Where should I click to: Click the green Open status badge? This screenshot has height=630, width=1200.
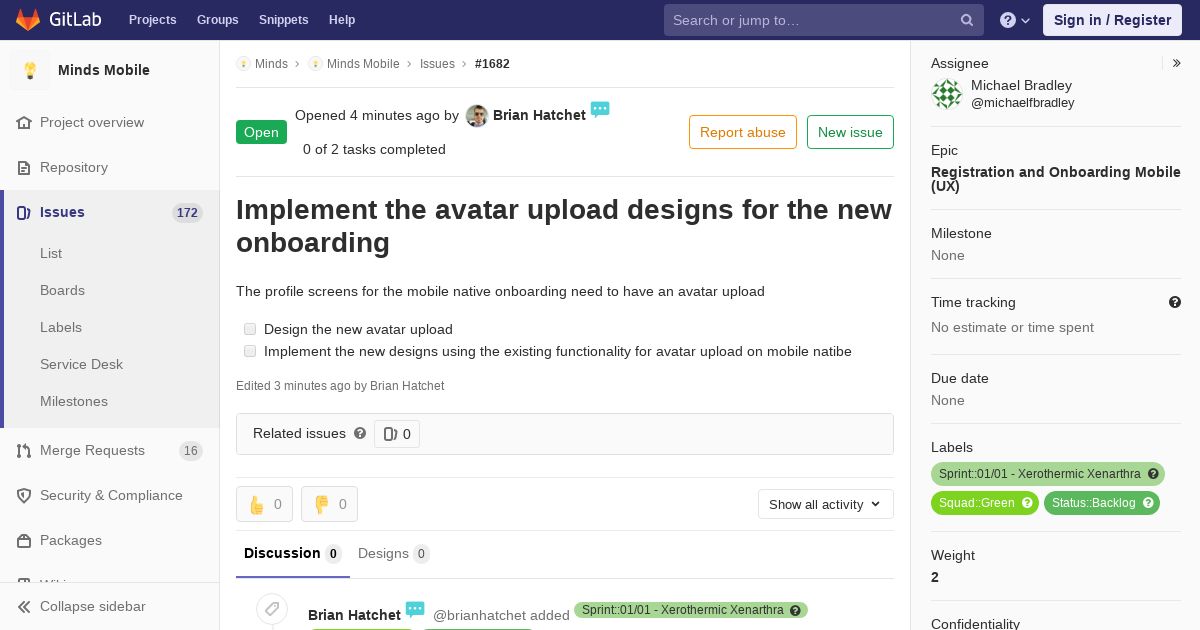(x=261, y=132)
